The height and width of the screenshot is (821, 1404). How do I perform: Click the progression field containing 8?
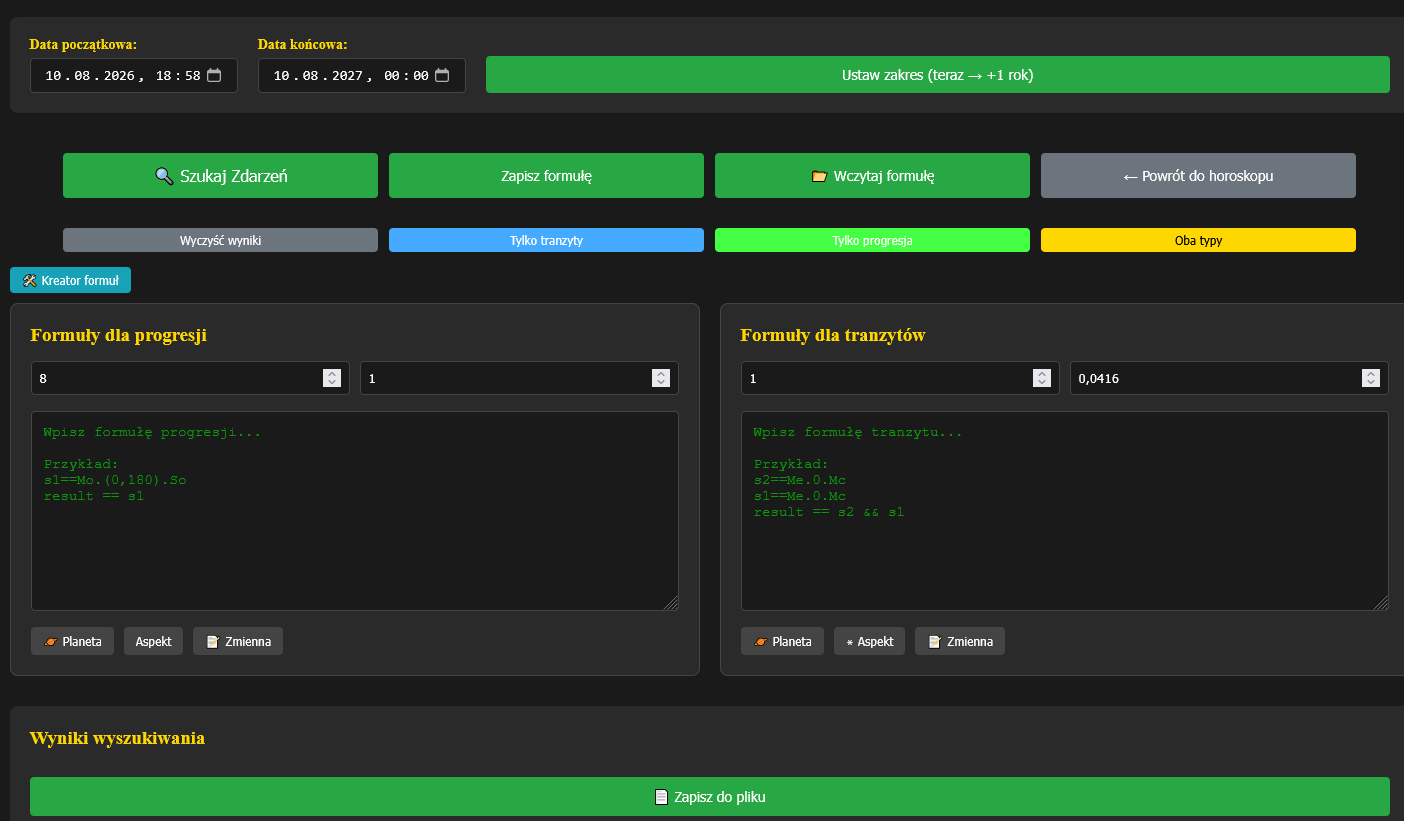point(190,378)
